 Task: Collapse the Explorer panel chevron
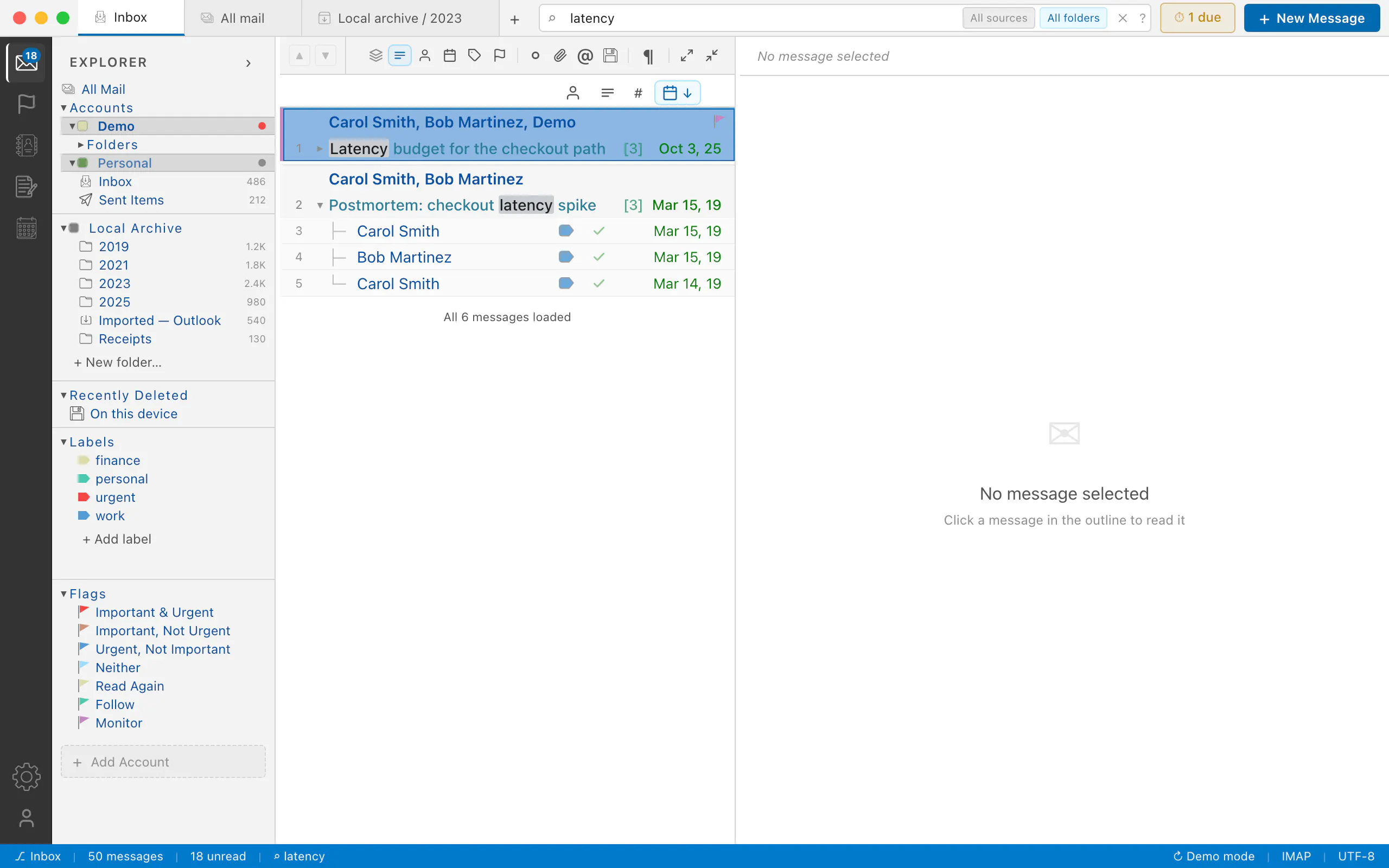(x=249, y=62)
